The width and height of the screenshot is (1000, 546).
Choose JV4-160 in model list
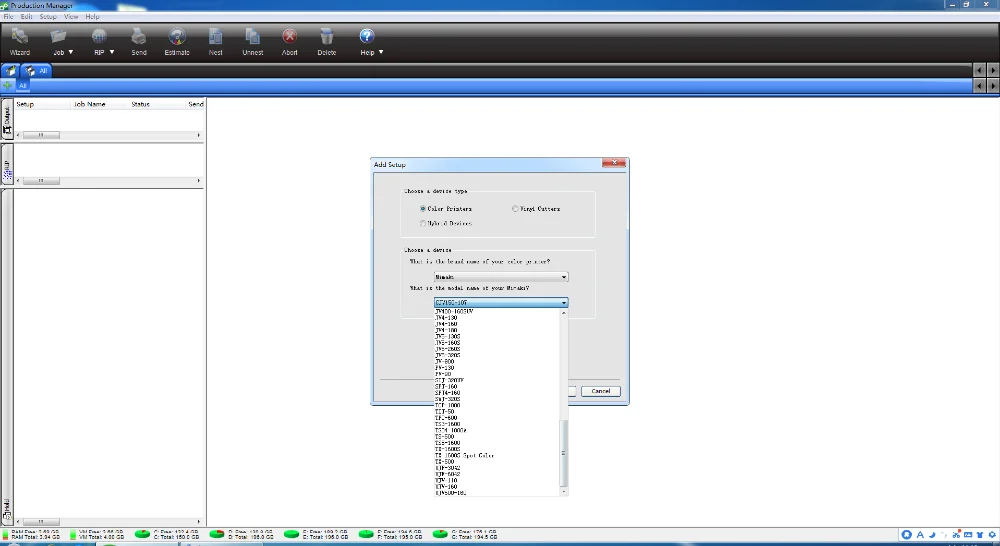coord(497,324)
